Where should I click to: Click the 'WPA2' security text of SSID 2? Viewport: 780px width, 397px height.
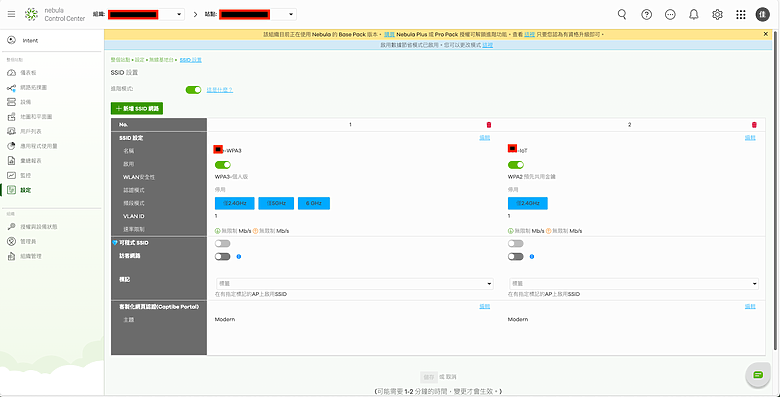click(514, 177)
